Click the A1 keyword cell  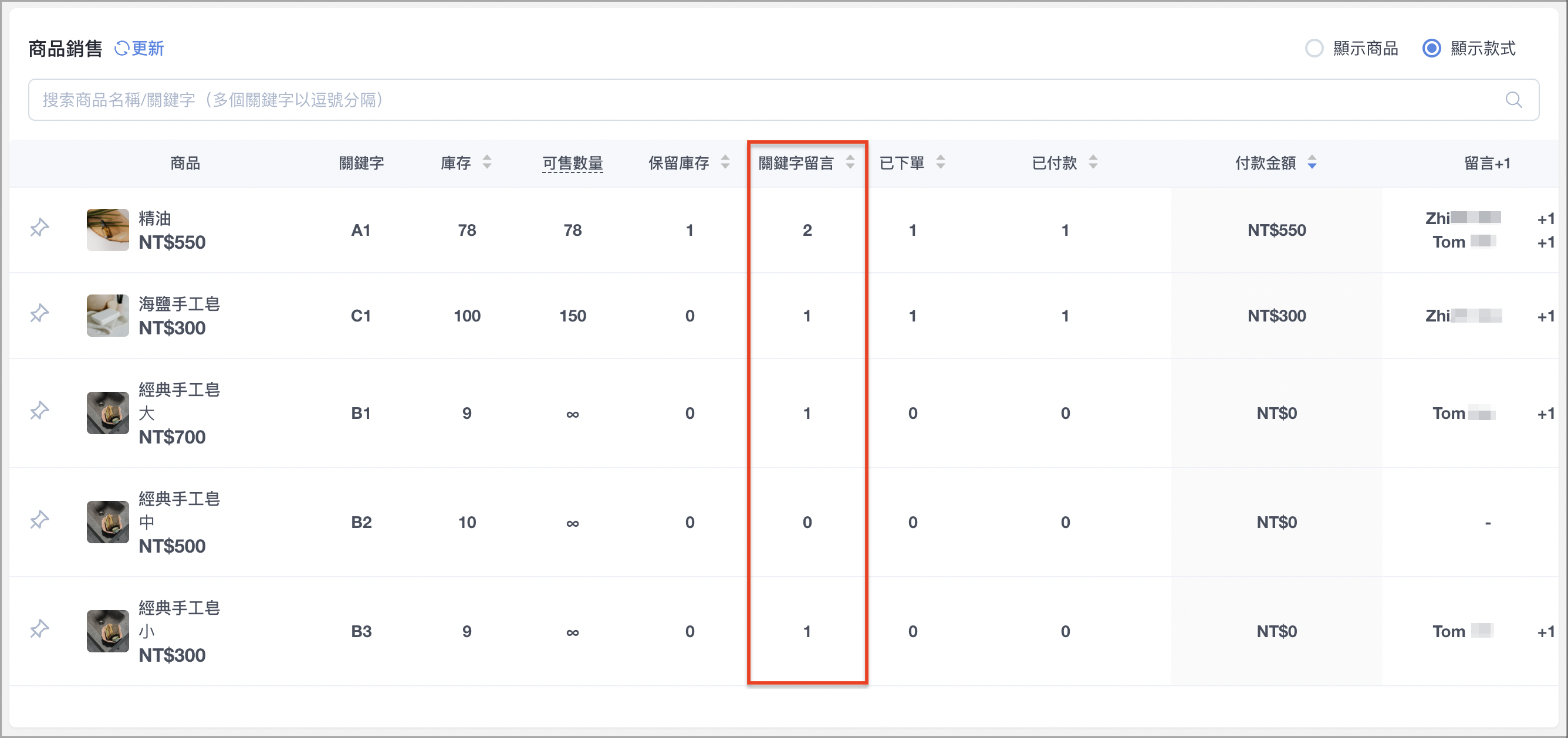(x=360, y=231)
